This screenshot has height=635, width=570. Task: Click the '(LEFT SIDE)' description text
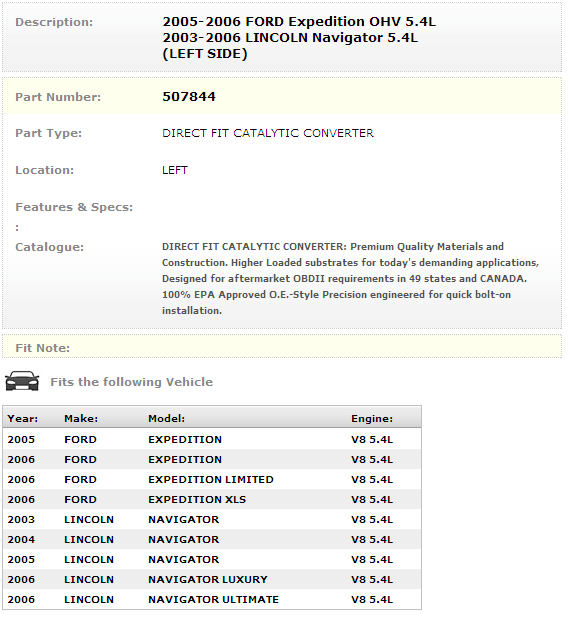point(205,54)
